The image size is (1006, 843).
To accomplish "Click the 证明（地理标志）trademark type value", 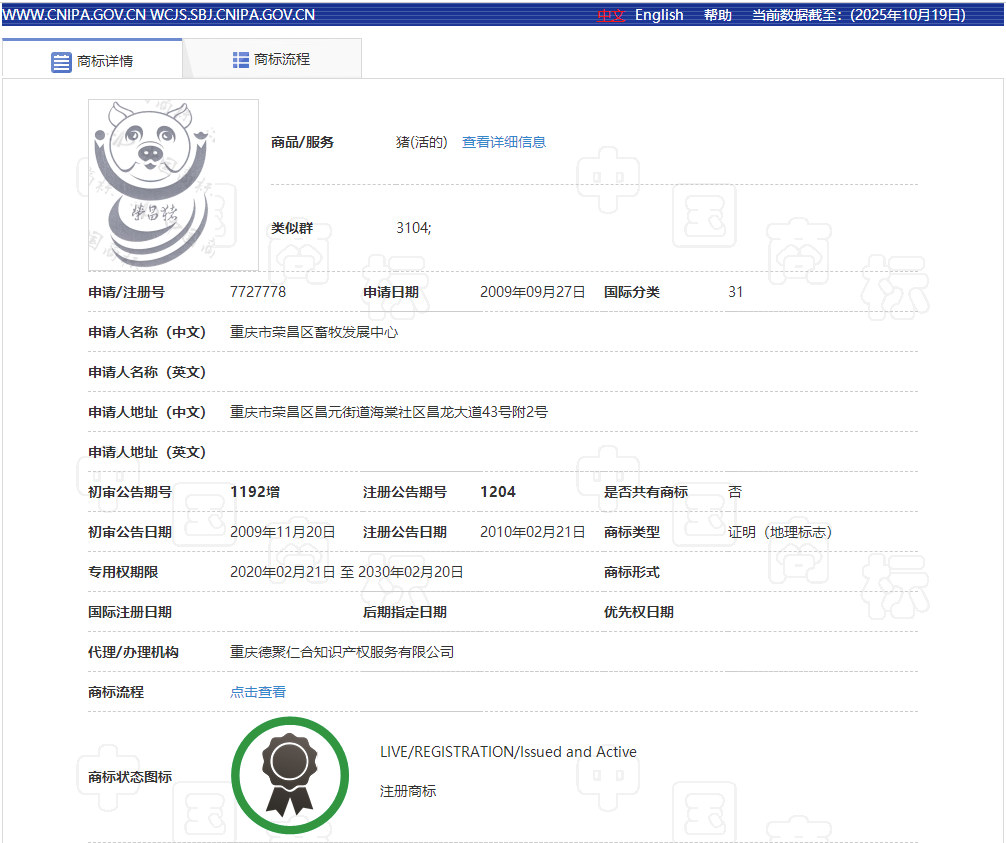I will tap(780, 532).
